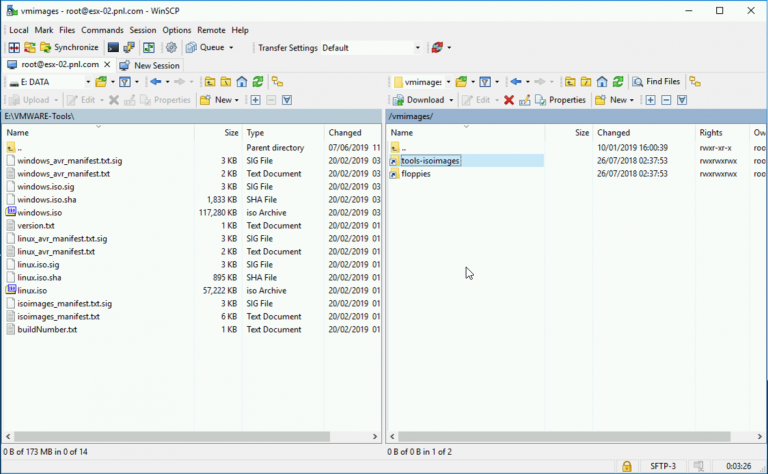Click the E:\VMWARE-Tools\ local path bar
Viewport: 768px width, 474px height.
click(192, 116)
